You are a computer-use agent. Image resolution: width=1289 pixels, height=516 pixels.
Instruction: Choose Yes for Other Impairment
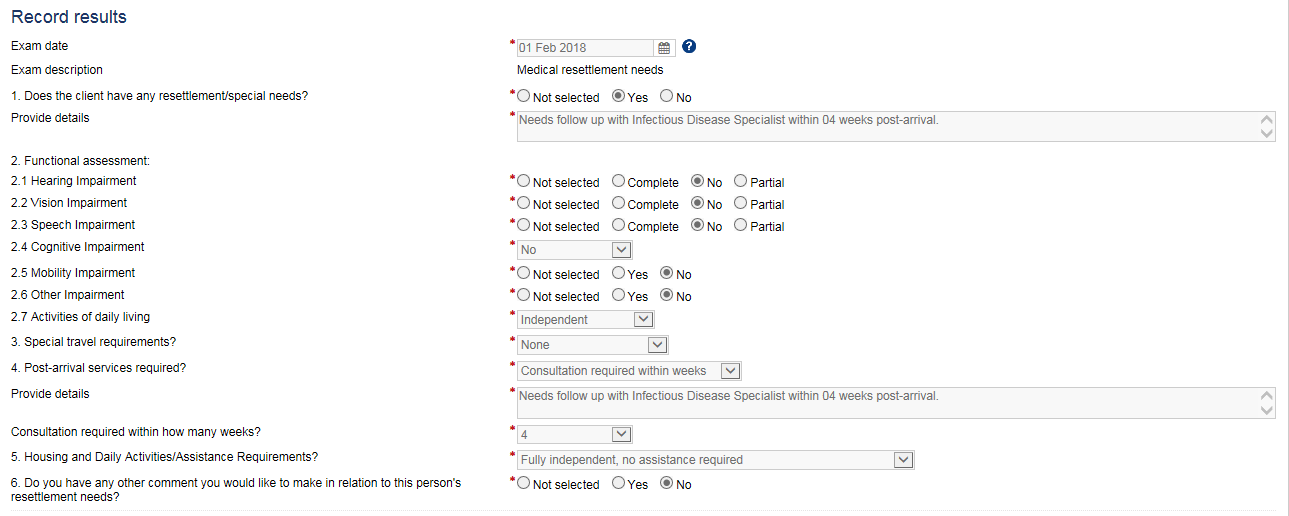619,296
